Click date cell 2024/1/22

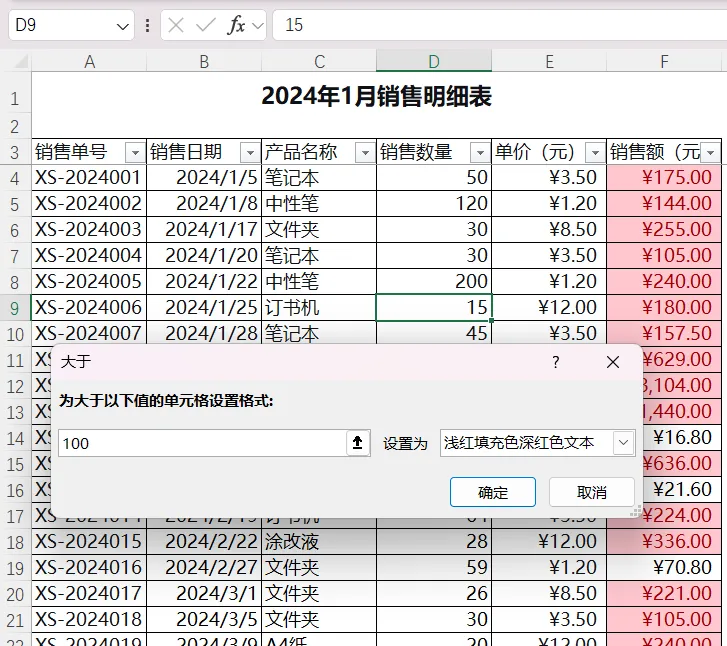coord(204,281)
